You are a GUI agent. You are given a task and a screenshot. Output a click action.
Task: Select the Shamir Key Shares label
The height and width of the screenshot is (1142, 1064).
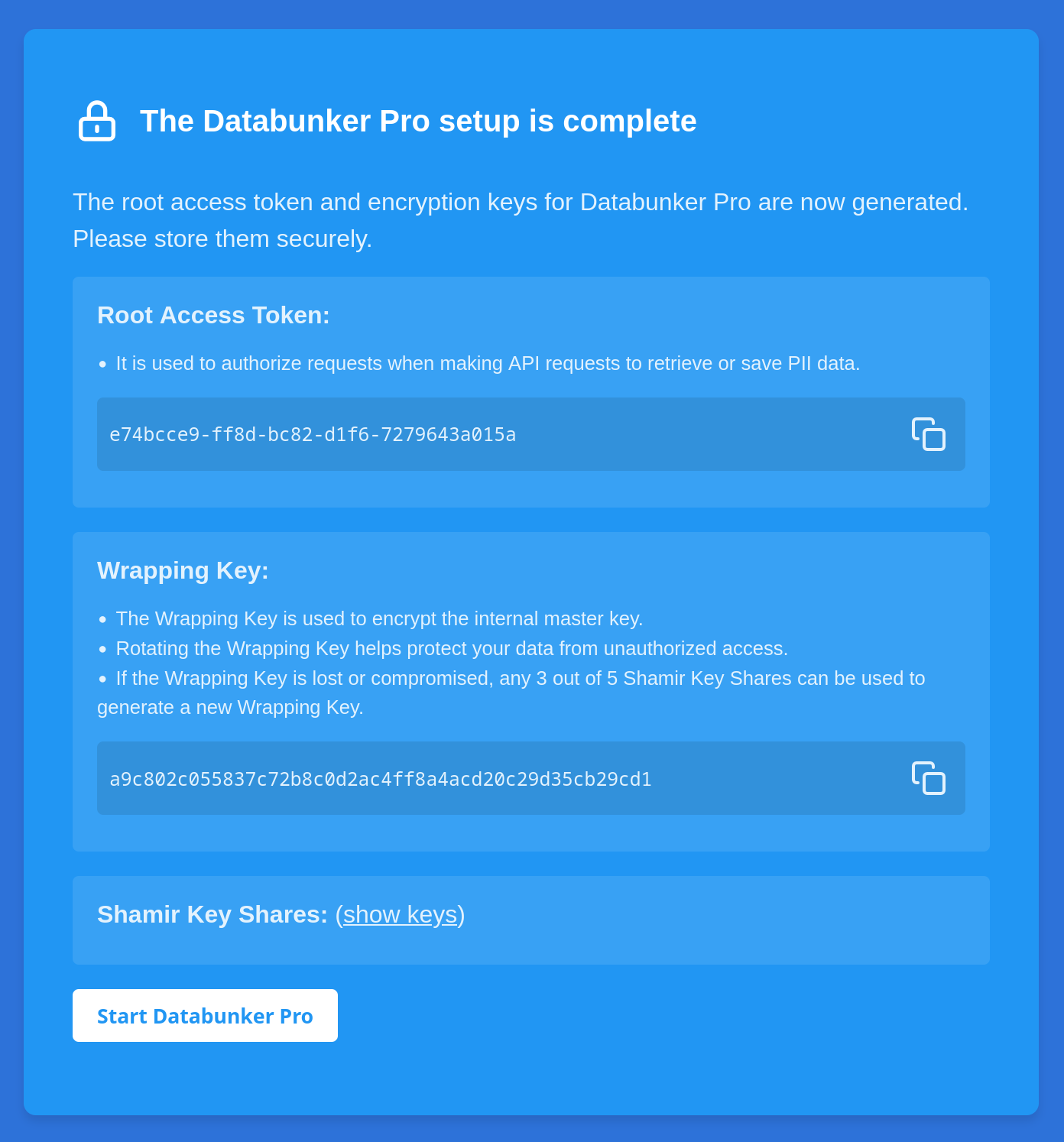[x=212, y=914]
